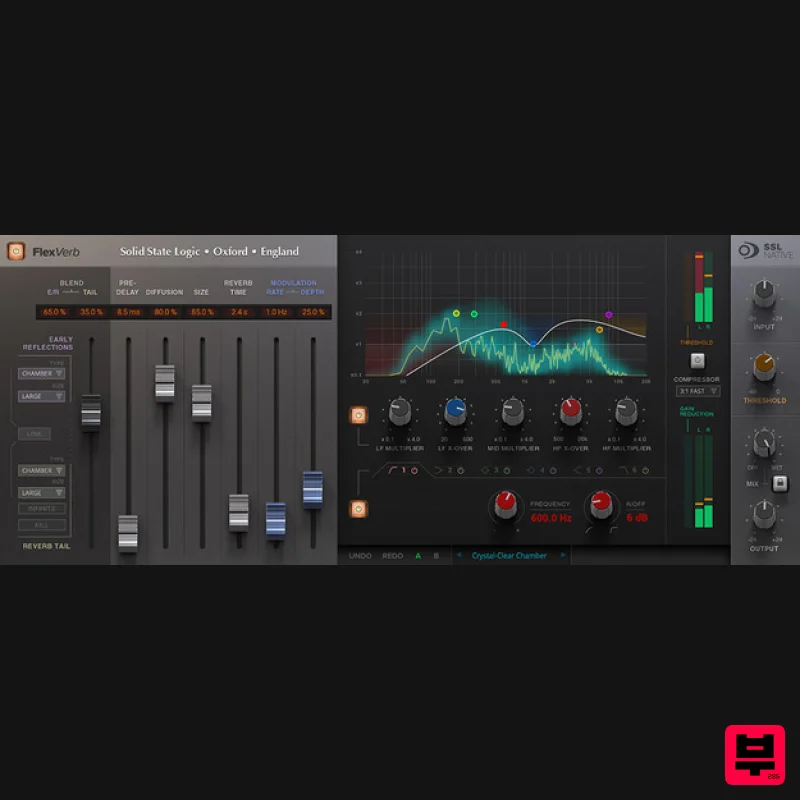Click the power button above the Compressor label
Screen dimensions: 800x800
tap(697, 361)
